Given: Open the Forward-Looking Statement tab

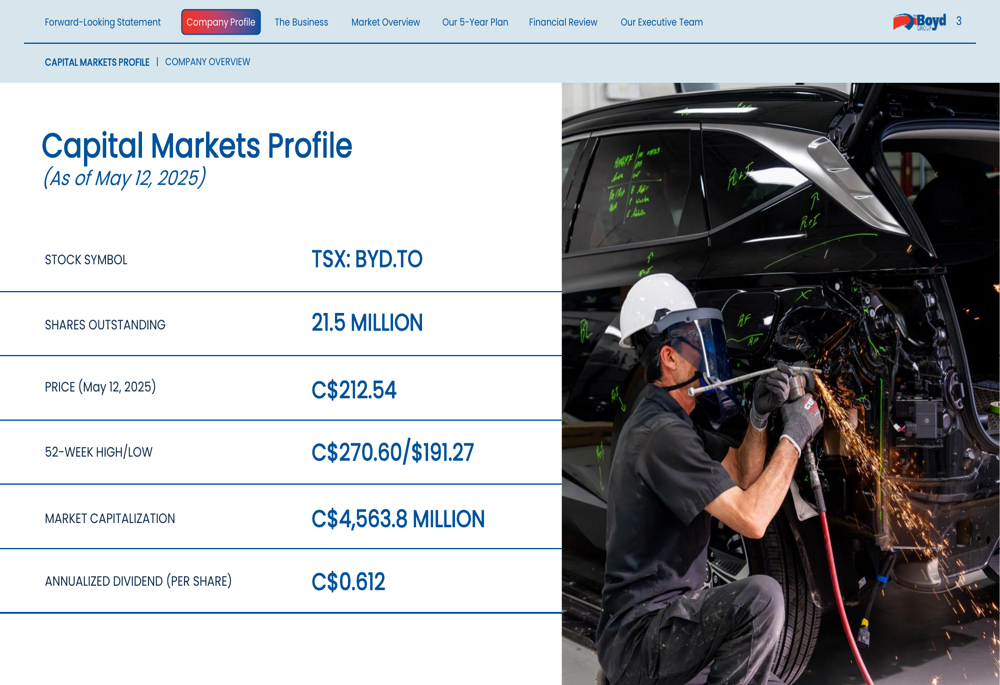Looking at the screenshot, I should click(103, 22).
